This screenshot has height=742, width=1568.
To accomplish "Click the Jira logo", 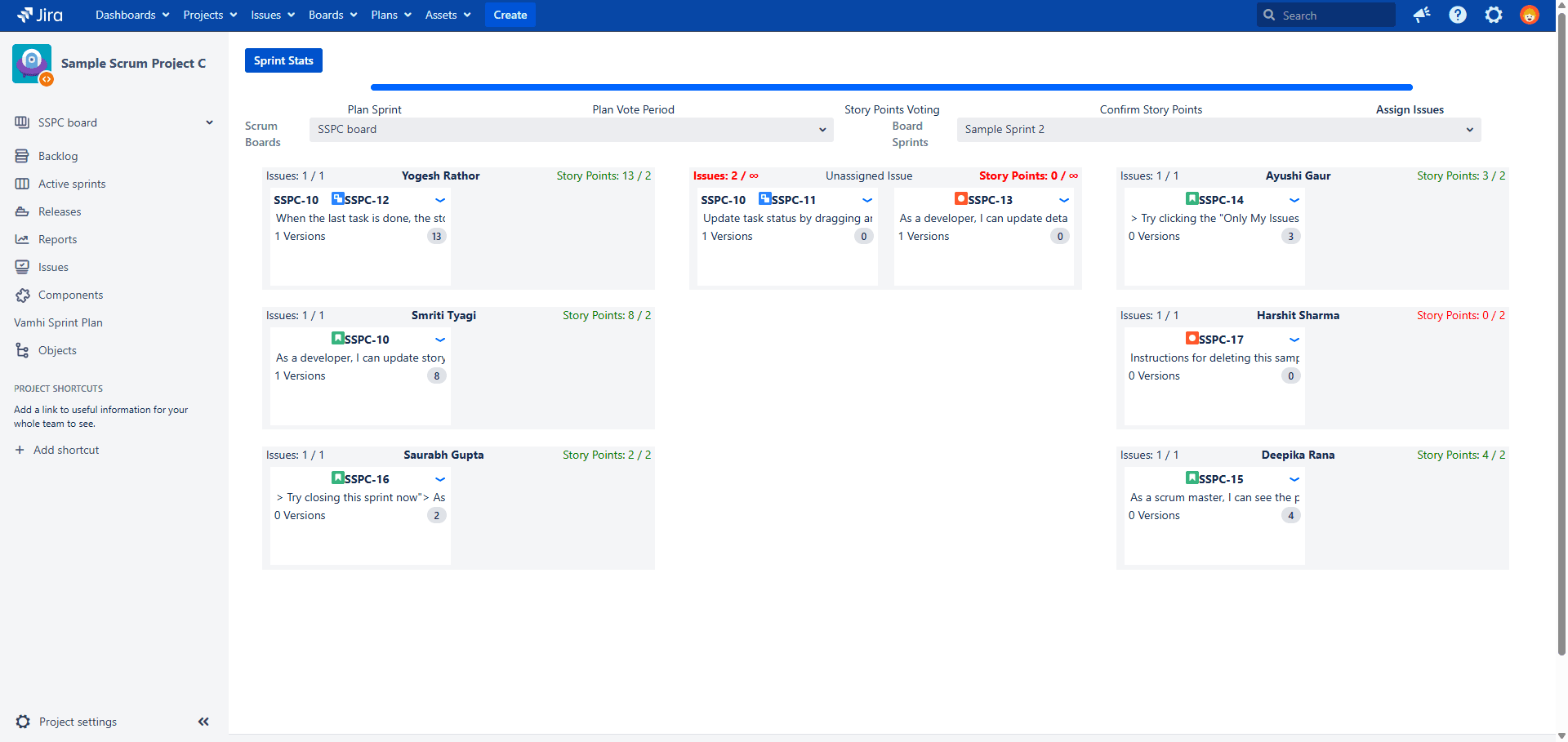I will (41, 15).
